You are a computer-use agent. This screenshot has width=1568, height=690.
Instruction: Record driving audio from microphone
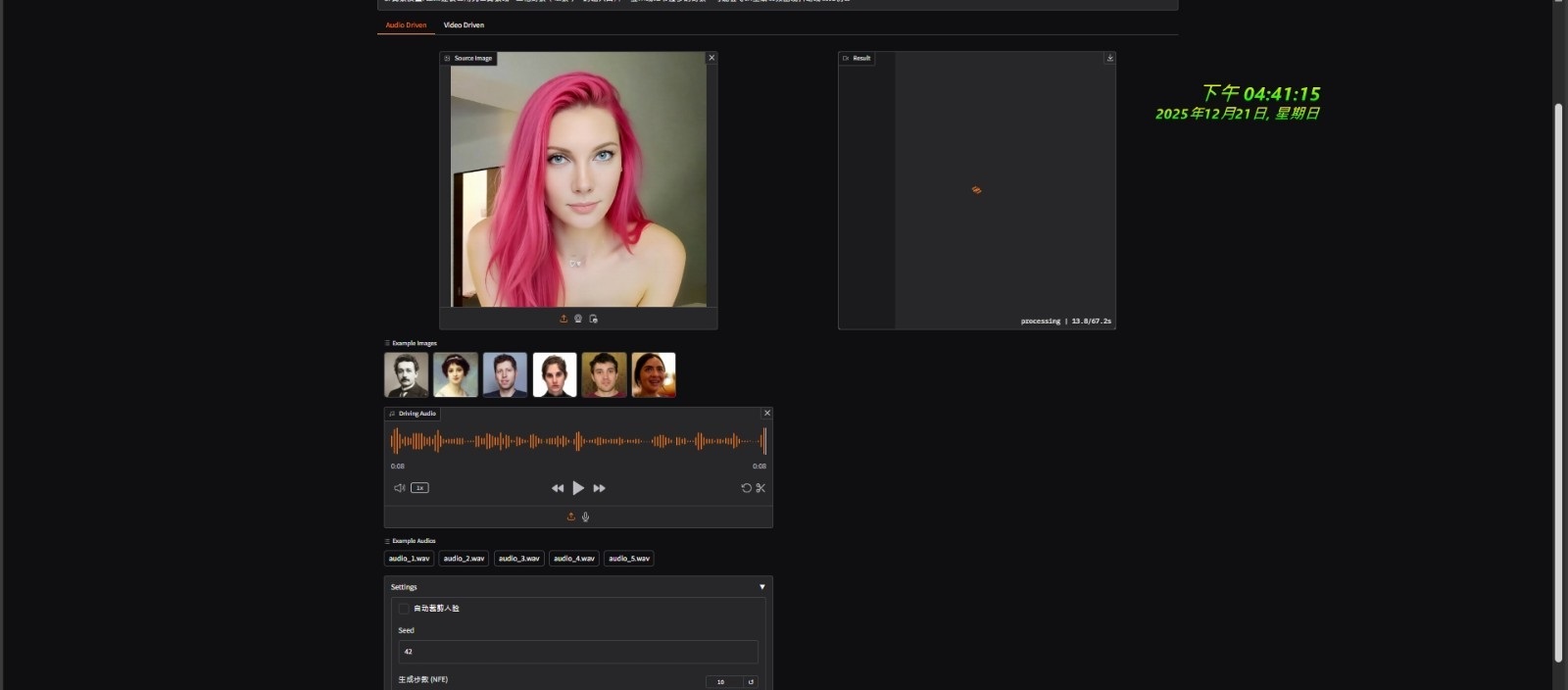pos(586,517)
